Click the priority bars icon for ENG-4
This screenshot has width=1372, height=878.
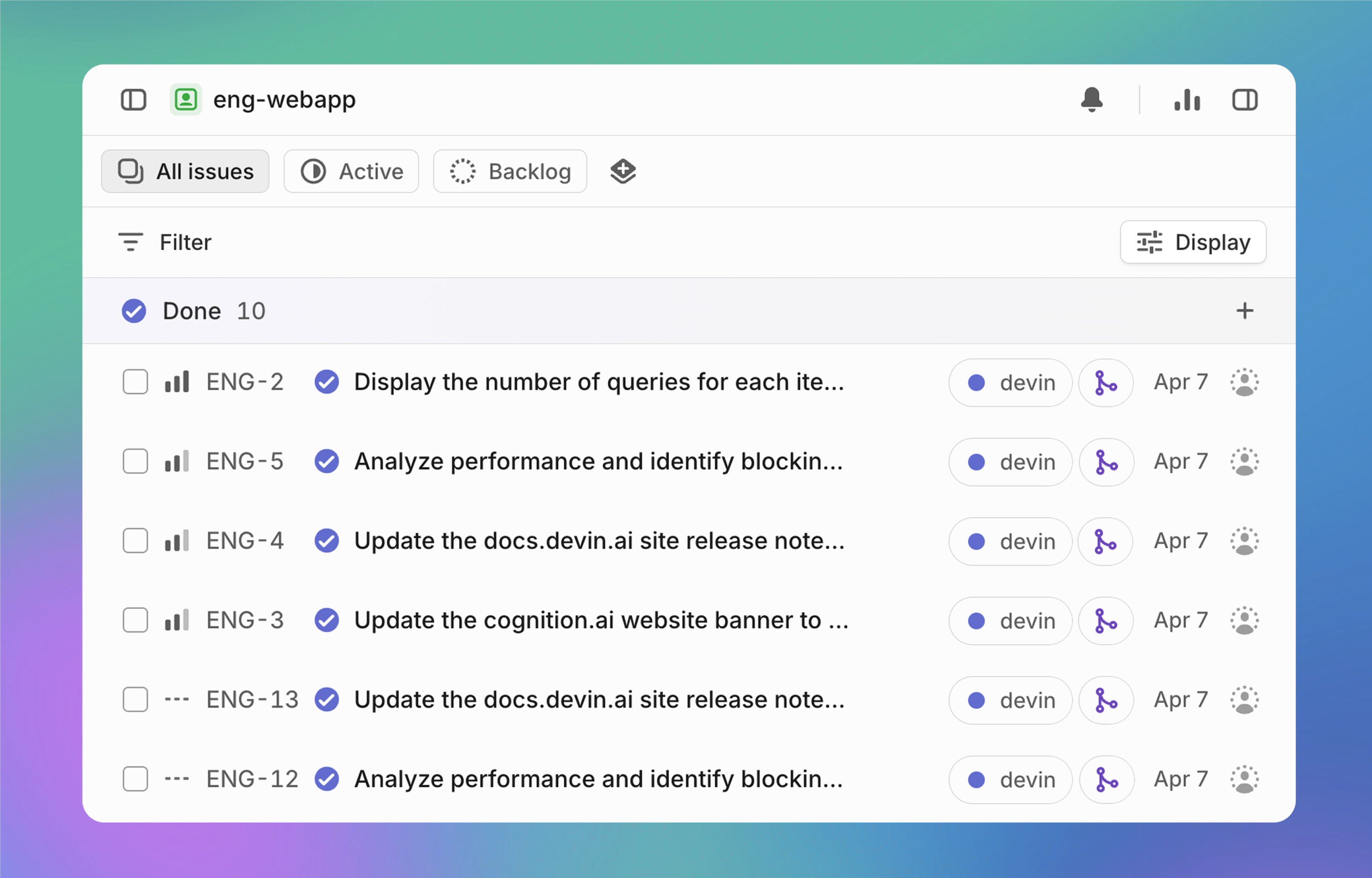(177, 541)
